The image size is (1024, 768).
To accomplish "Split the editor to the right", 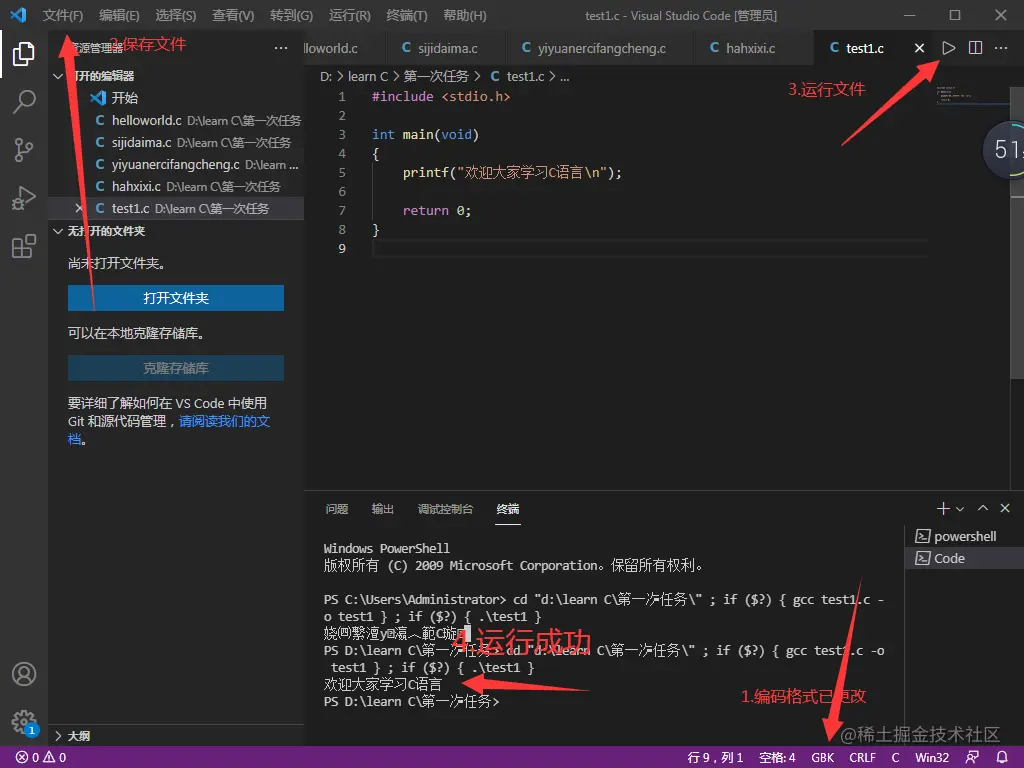I will tap(975, 48).
